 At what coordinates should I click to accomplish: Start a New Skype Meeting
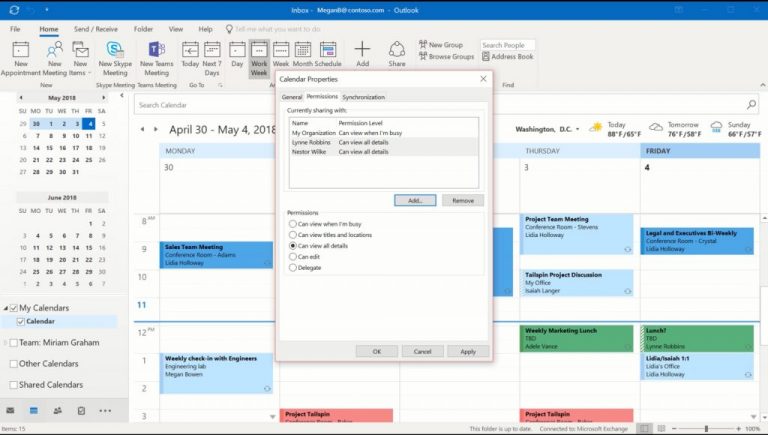point(115,59)
